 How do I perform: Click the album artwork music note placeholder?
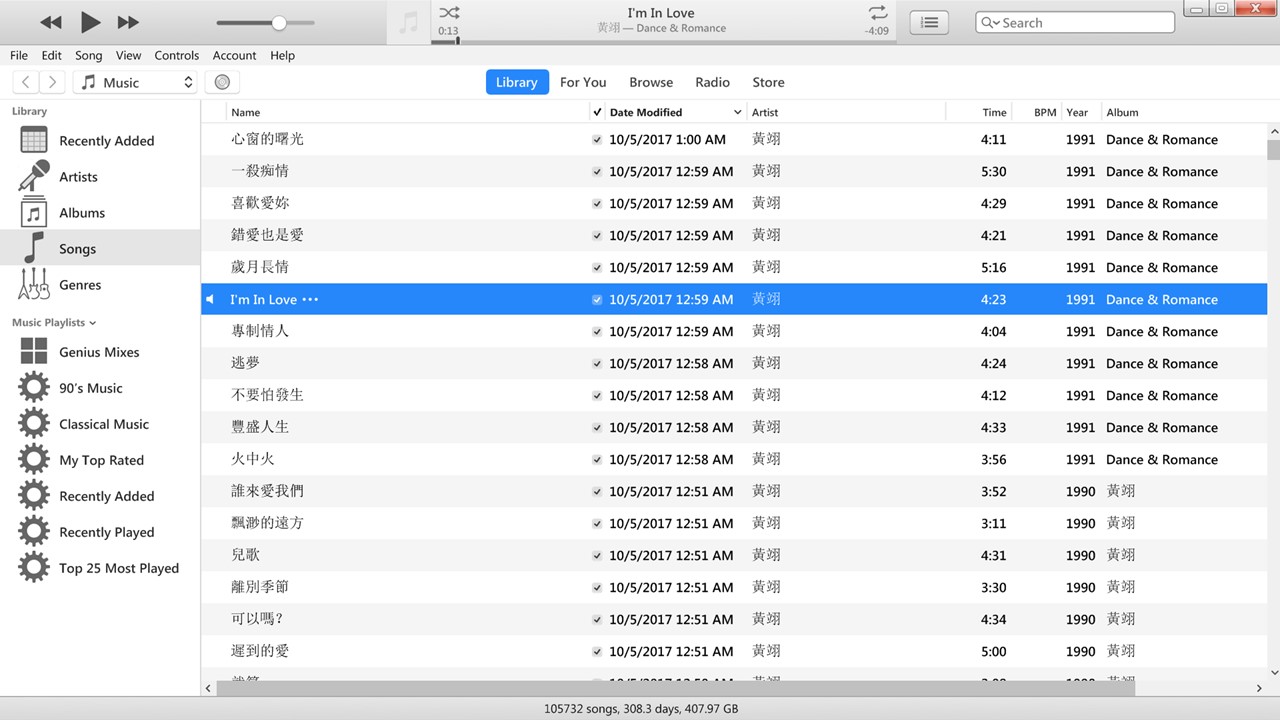click(x=409, y=23)
